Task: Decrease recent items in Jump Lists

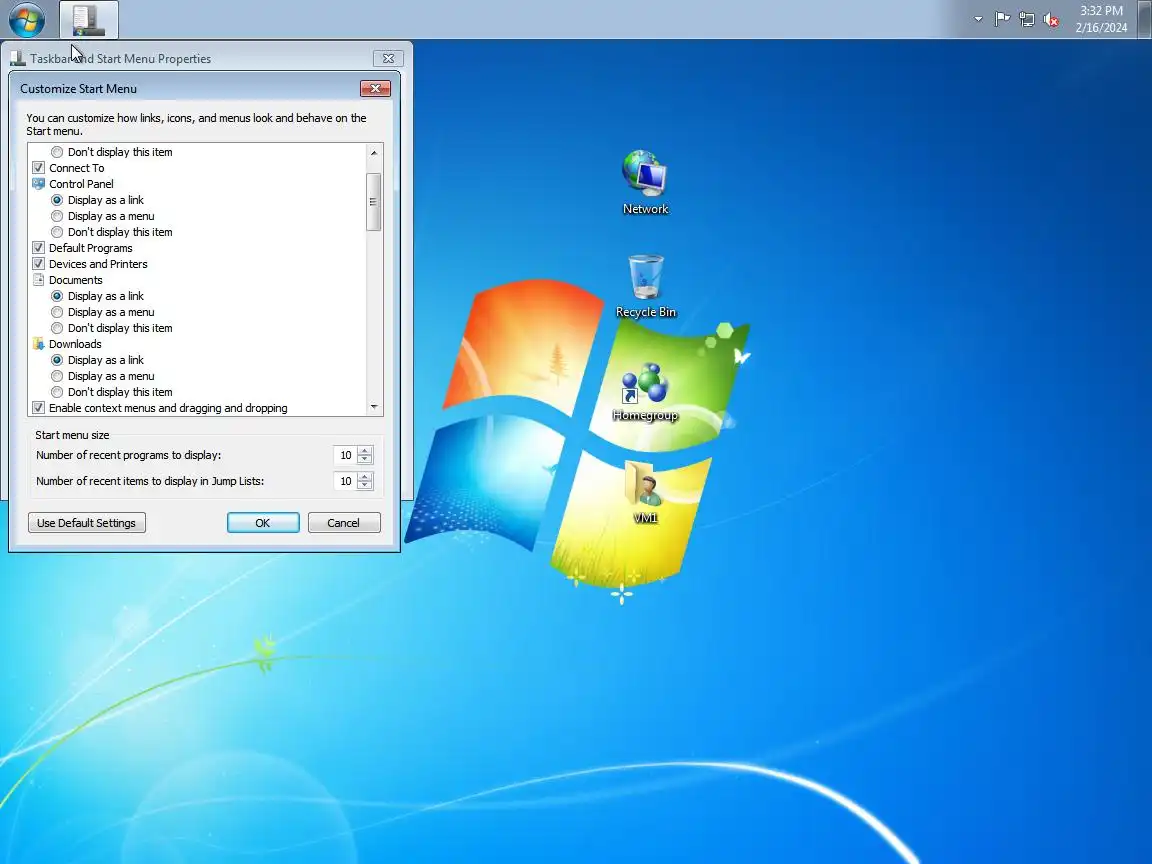Action: pyautogui.click(x=365, y=486)
